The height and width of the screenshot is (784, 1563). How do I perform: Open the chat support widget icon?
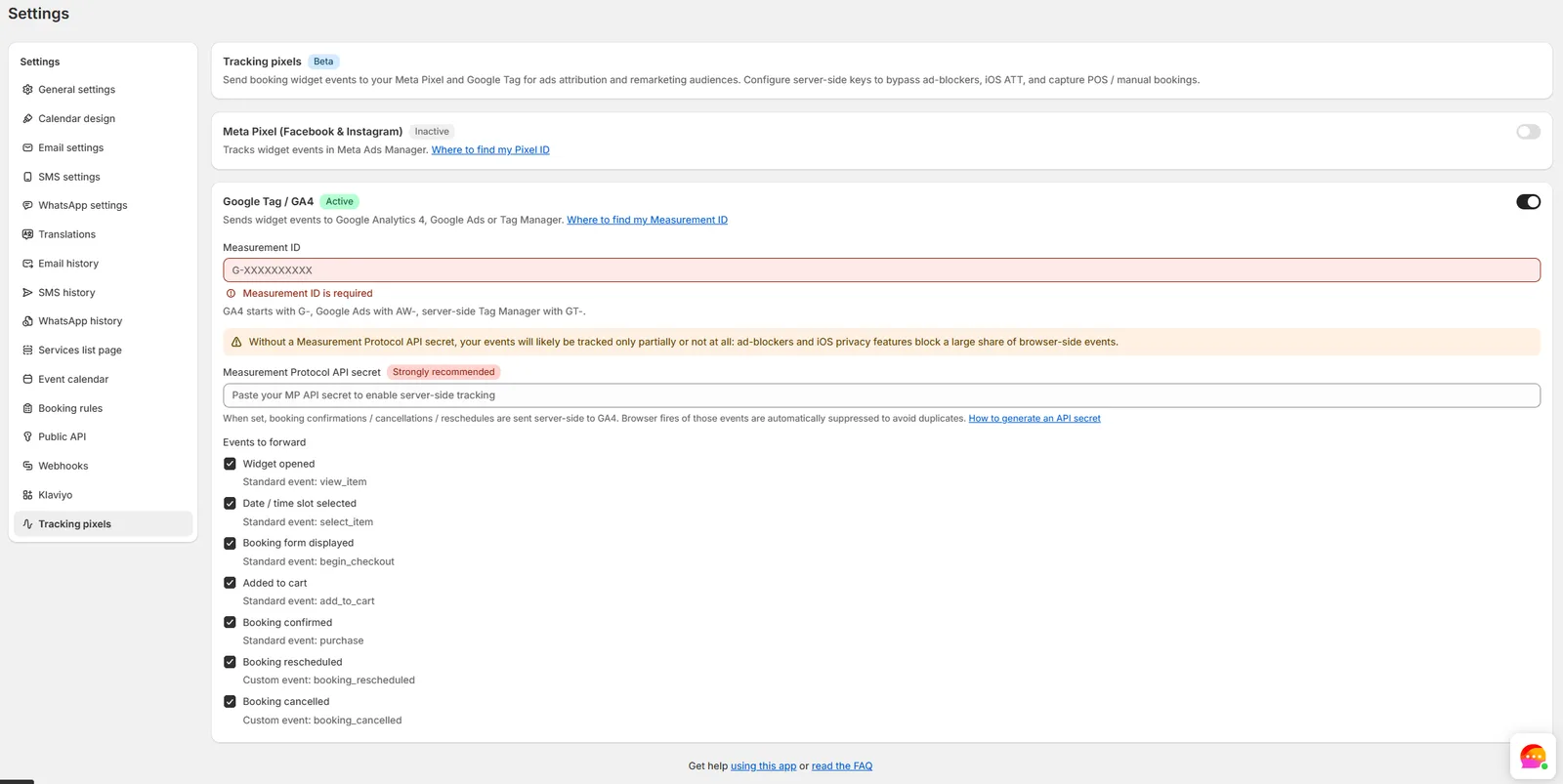click(1533, 757)
